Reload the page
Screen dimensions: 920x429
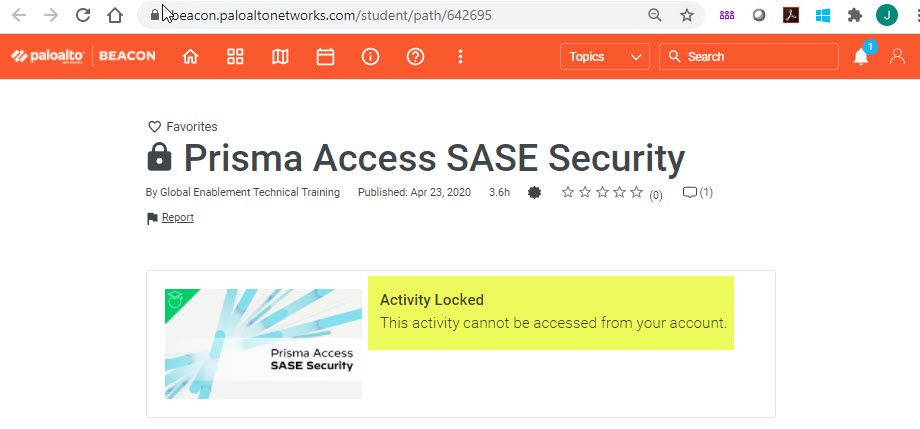tap(83, 15)
